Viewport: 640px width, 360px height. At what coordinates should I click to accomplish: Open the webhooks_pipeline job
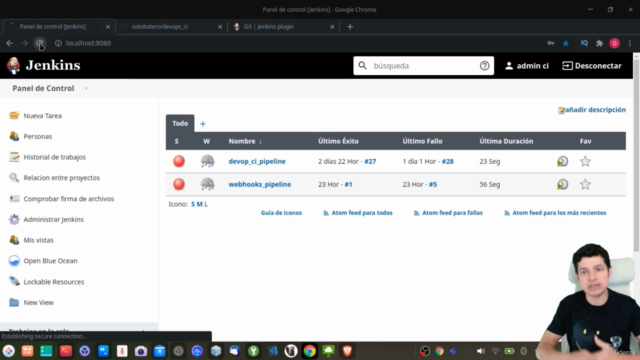point(260,184)
